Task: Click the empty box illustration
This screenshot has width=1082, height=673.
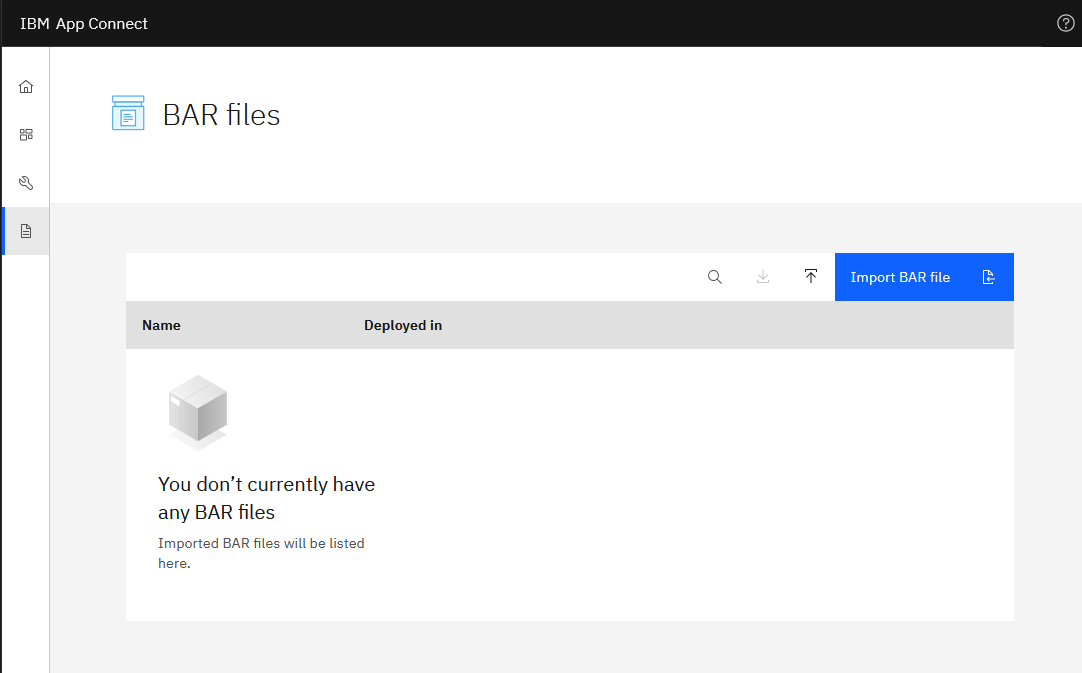Action: click(198, 412)
